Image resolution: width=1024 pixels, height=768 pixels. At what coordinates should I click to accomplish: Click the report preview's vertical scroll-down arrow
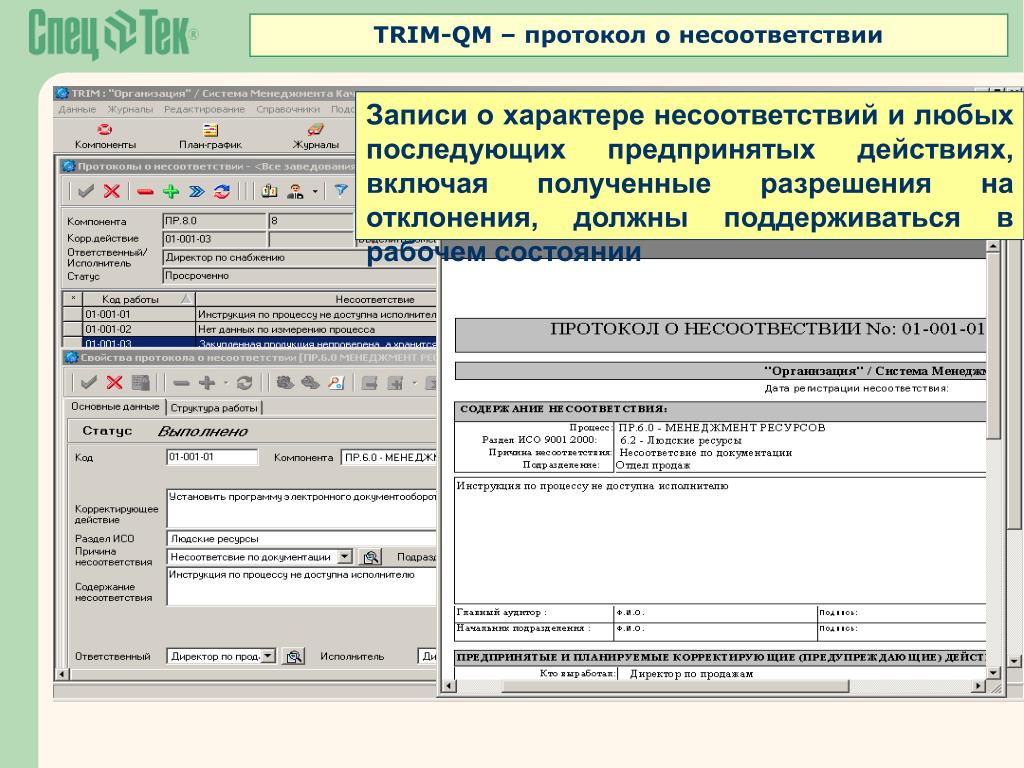click(x=993, y=673)
